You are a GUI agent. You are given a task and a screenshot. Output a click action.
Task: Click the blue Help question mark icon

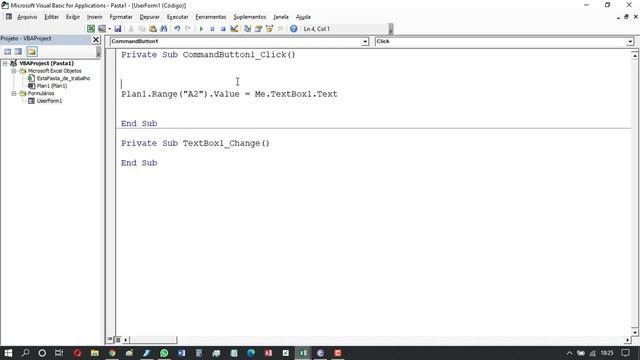pyautogui.click(x=293, y=29)
